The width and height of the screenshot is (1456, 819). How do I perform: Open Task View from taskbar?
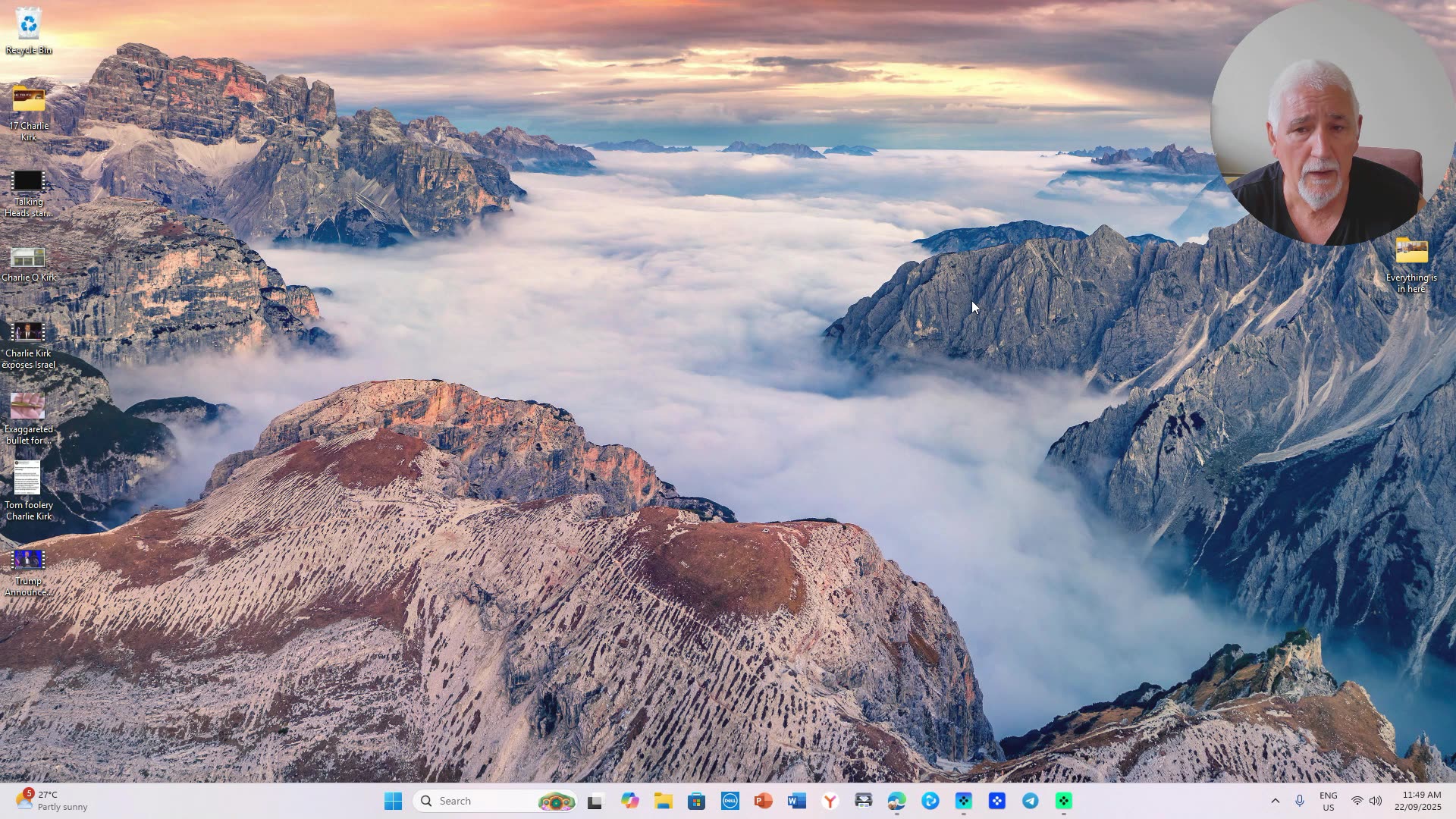pyautogui.click(x=595, y=801)
